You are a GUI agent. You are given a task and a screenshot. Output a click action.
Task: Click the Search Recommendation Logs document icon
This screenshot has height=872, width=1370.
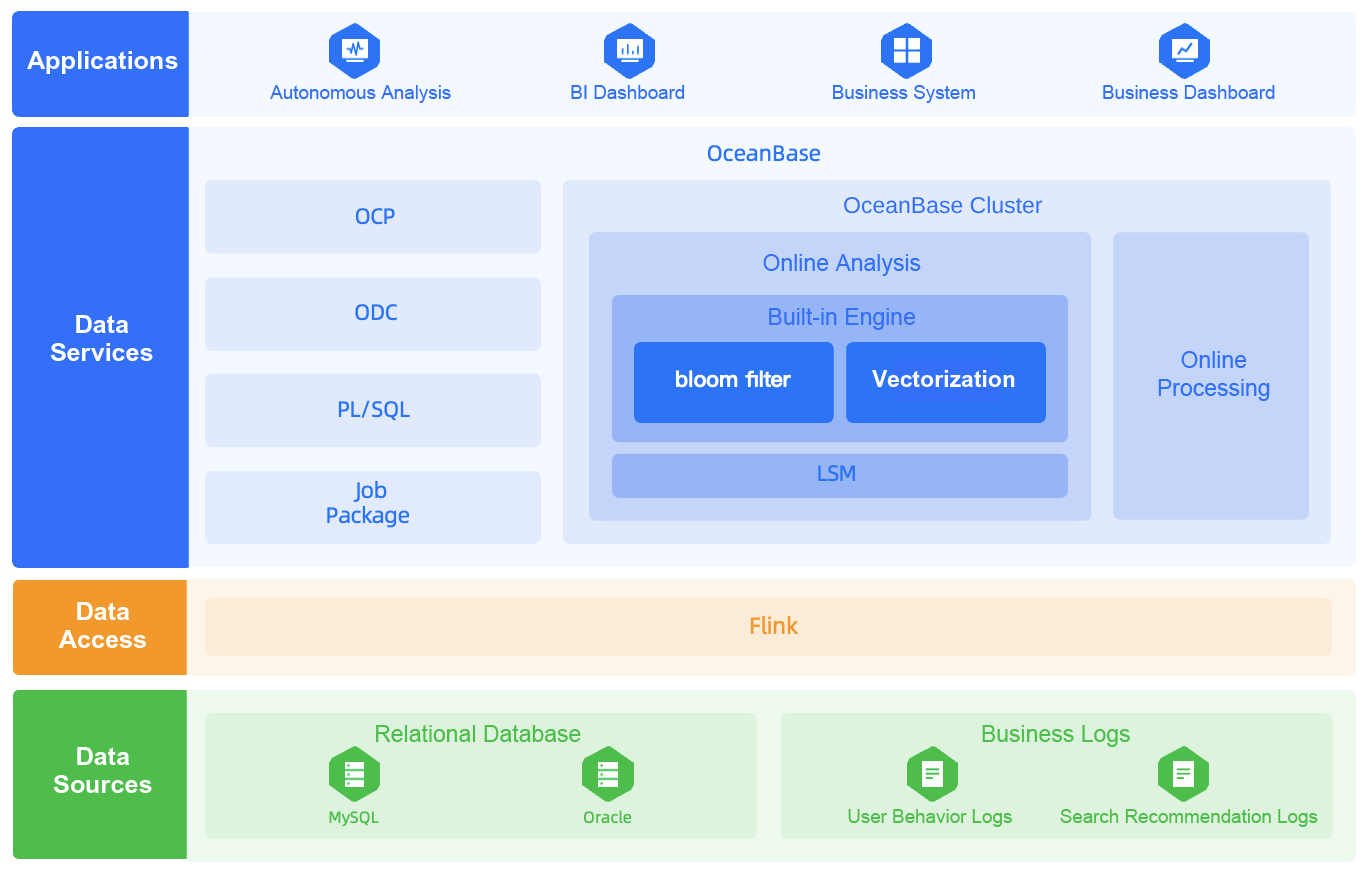[1183, 774]
